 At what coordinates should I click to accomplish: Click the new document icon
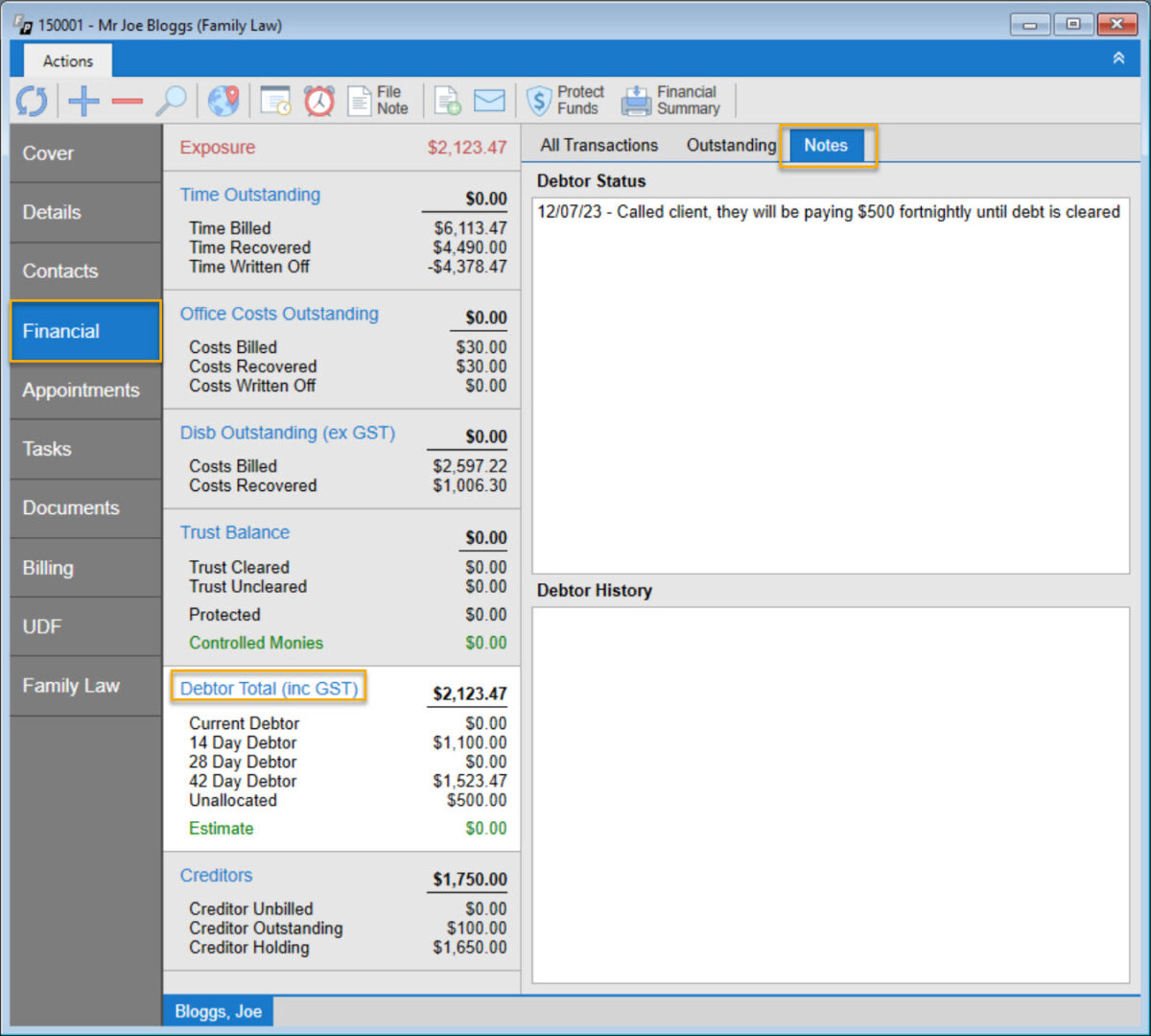[x=447, y=101]
